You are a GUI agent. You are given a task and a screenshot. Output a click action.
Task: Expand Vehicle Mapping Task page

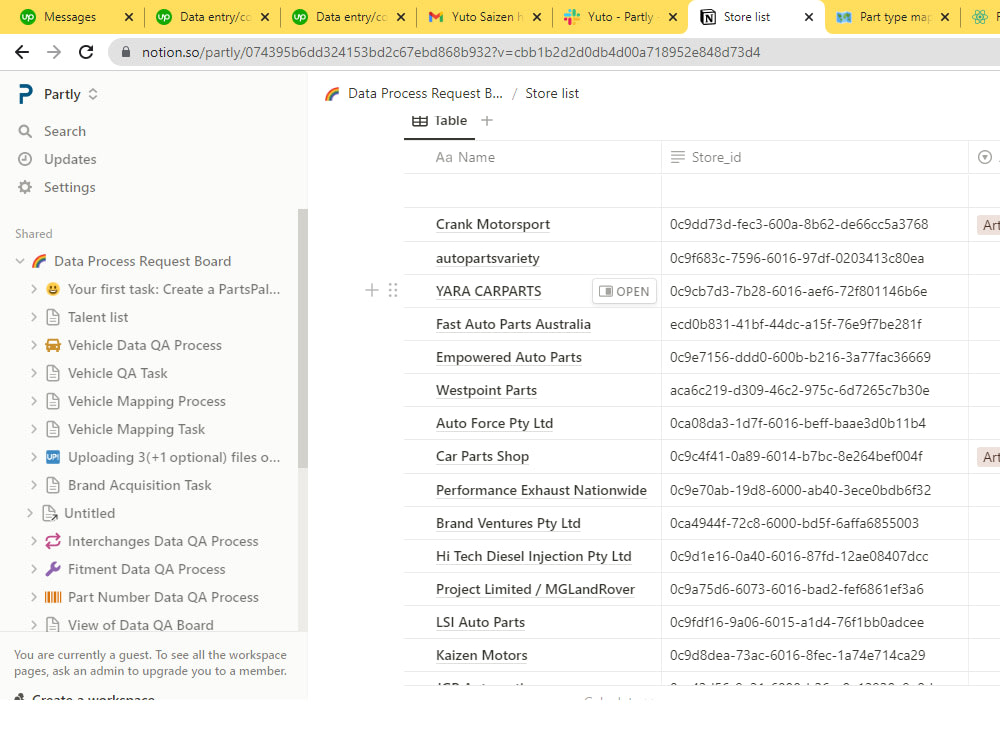34,429
